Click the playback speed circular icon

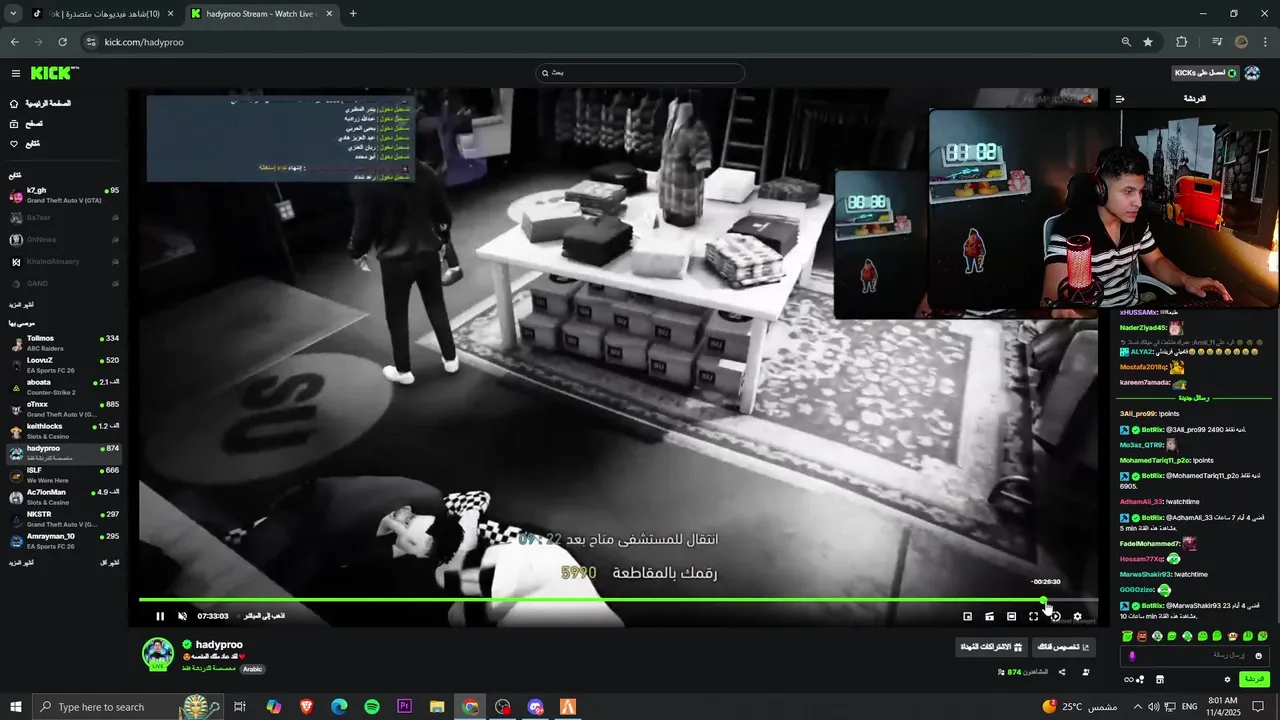point(1055,616)
